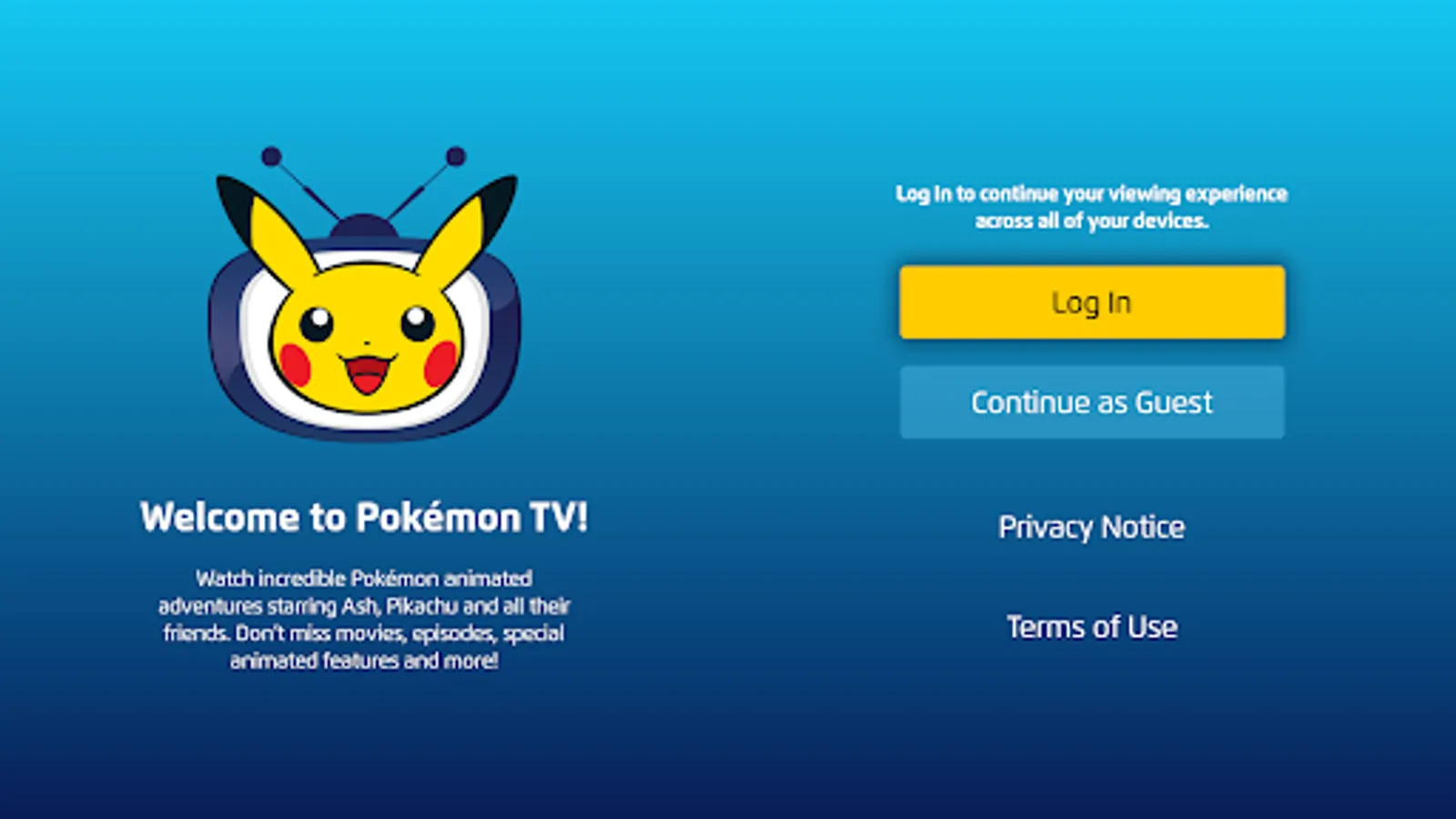The width and height of the screenshot is (1456, 819).
Task: Click the yellow Log In button
Action: pos(1092,302)
